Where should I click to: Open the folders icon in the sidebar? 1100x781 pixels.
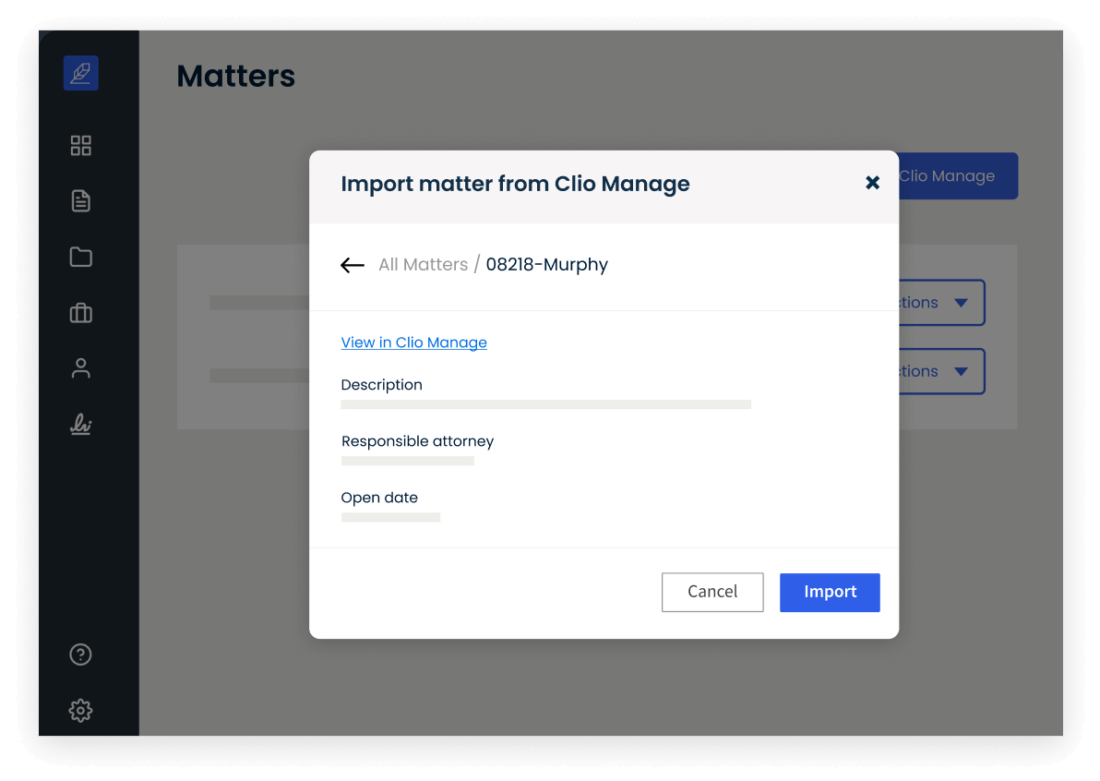point(80,256)
